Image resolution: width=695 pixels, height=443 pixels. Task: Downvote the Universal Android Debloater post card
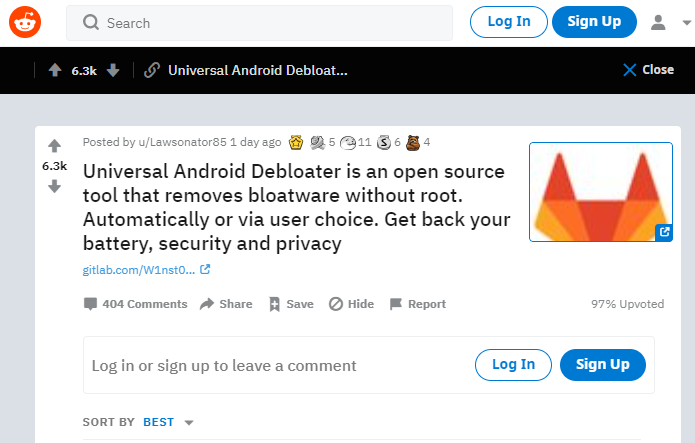click(x=54, y=186)
